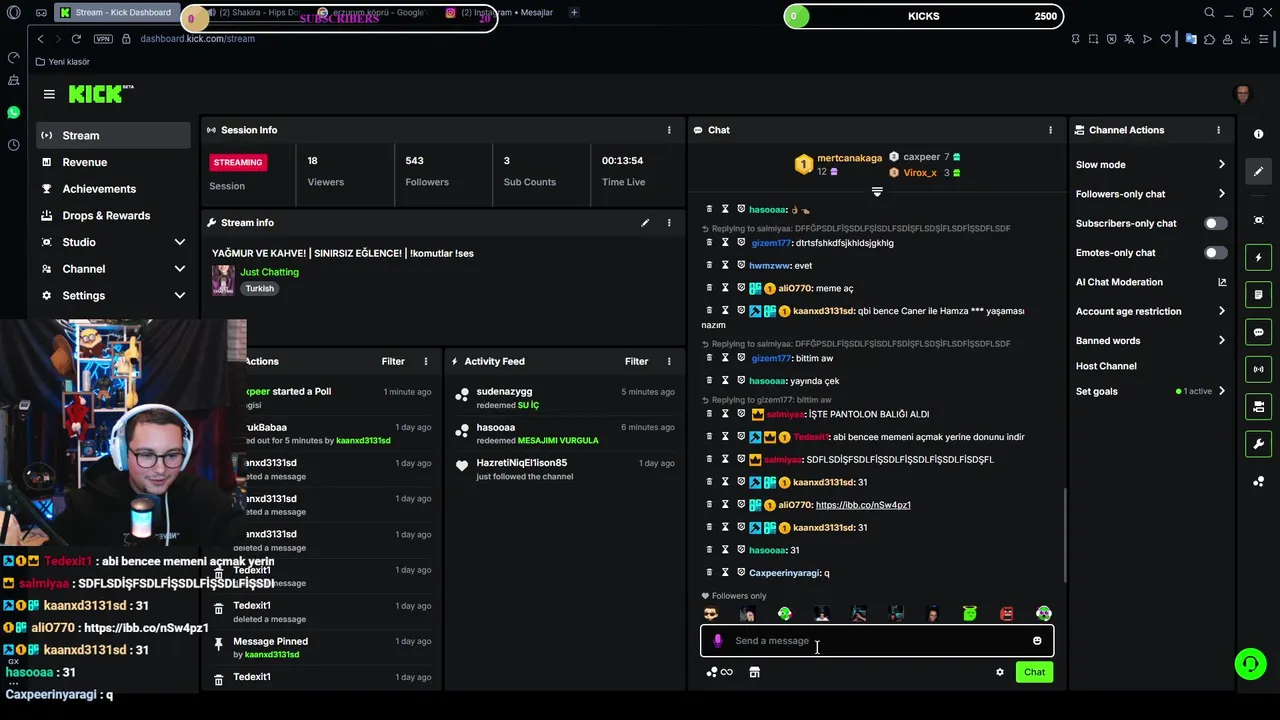The width and height of the screenshot is (1280, 720).
Task: Toggle Subscribers-only chat switch
Action: tap(1215, 224)
